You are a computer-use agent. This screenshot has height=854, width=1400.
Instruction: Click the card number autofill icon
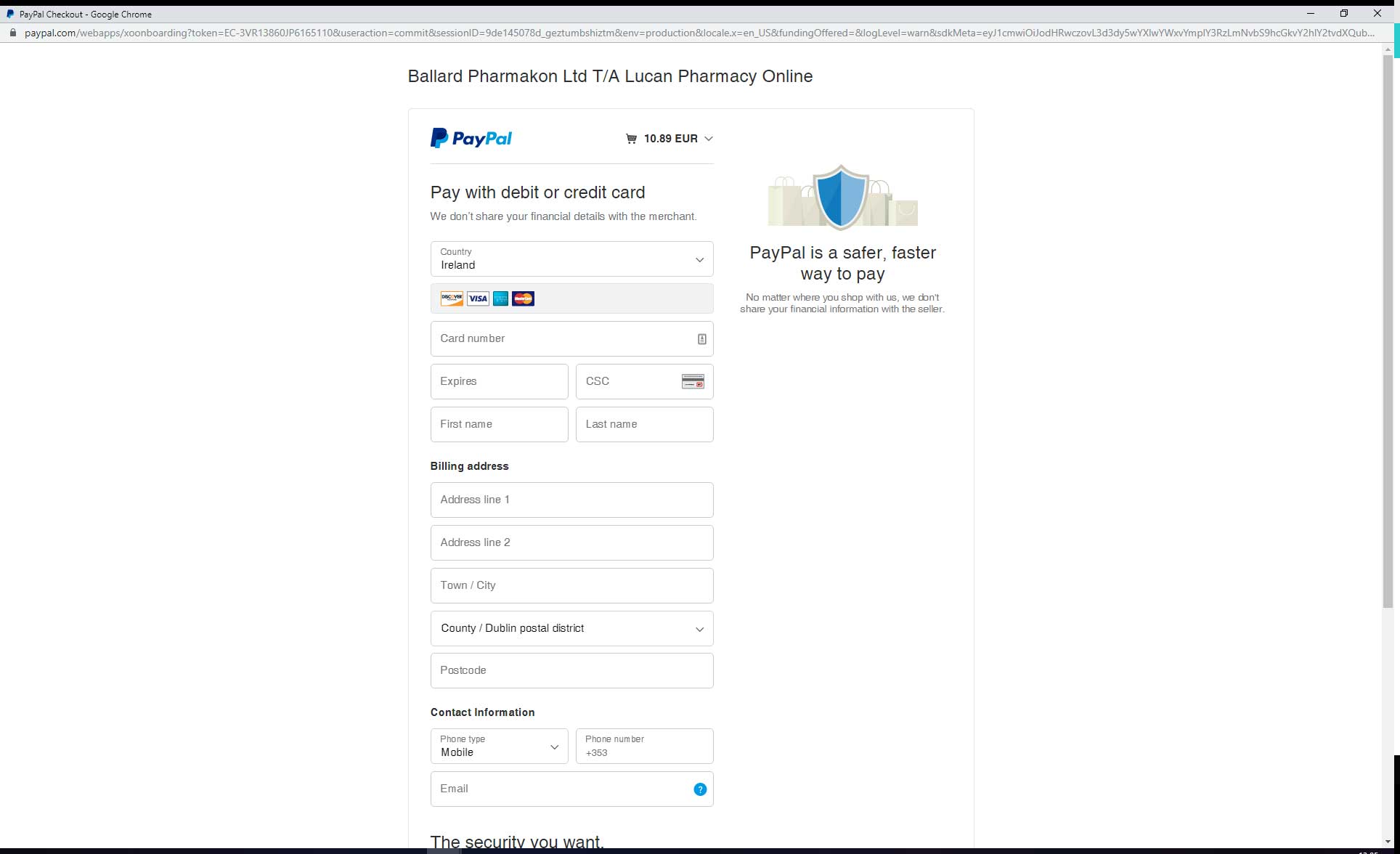(x=701, y=339)
